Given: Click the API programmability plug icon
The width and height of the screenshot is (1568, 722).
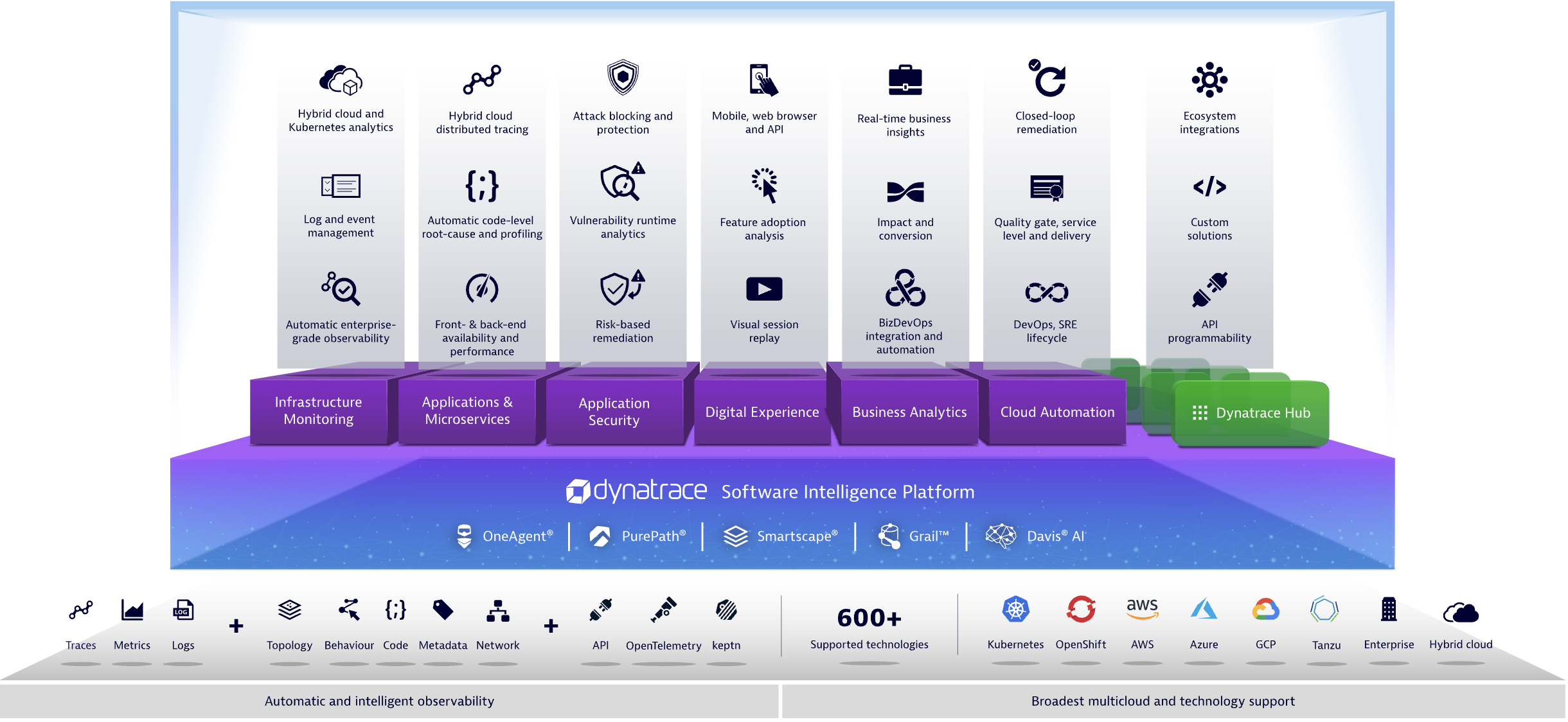Looking at the screenshot, I should point(1209,290).
